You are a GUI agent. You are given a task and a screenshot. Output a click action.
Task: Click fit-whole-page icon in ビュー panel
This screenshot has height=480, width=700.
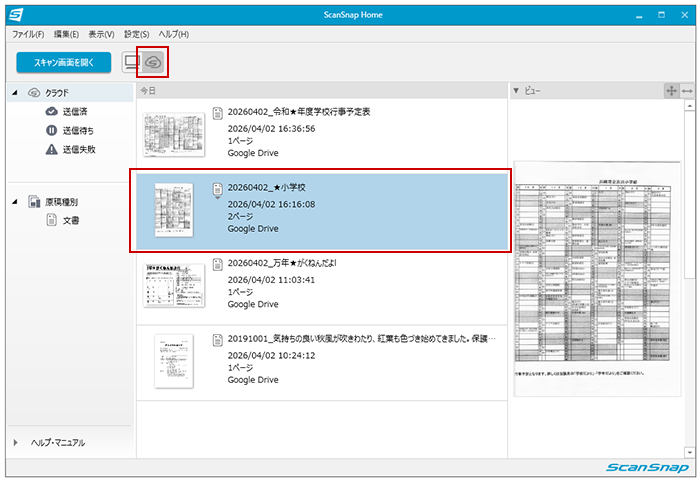(x=671, y=91)
